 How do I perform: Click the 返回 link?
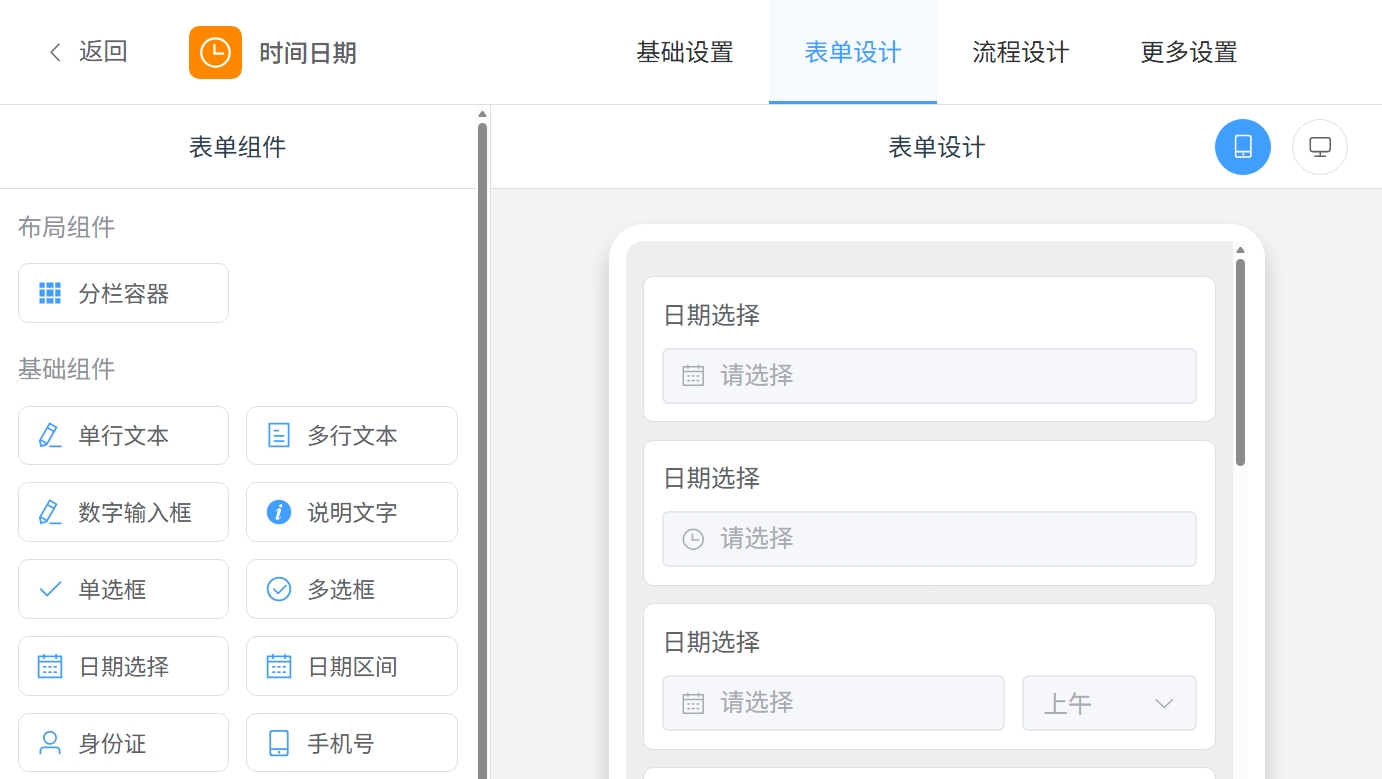coord(103,52)
